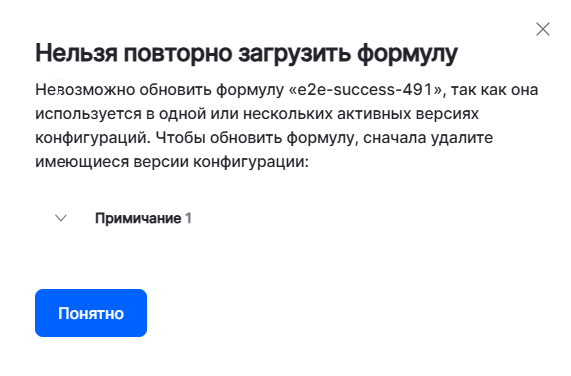Expand the Примичание section chevron

(x=61, y=218)
